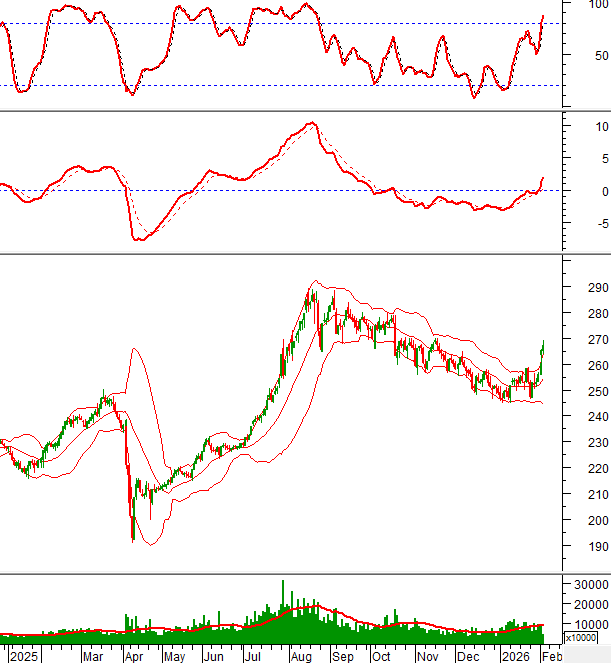Click the 'Oct' month marker on the time axis

tap(381, 656)
